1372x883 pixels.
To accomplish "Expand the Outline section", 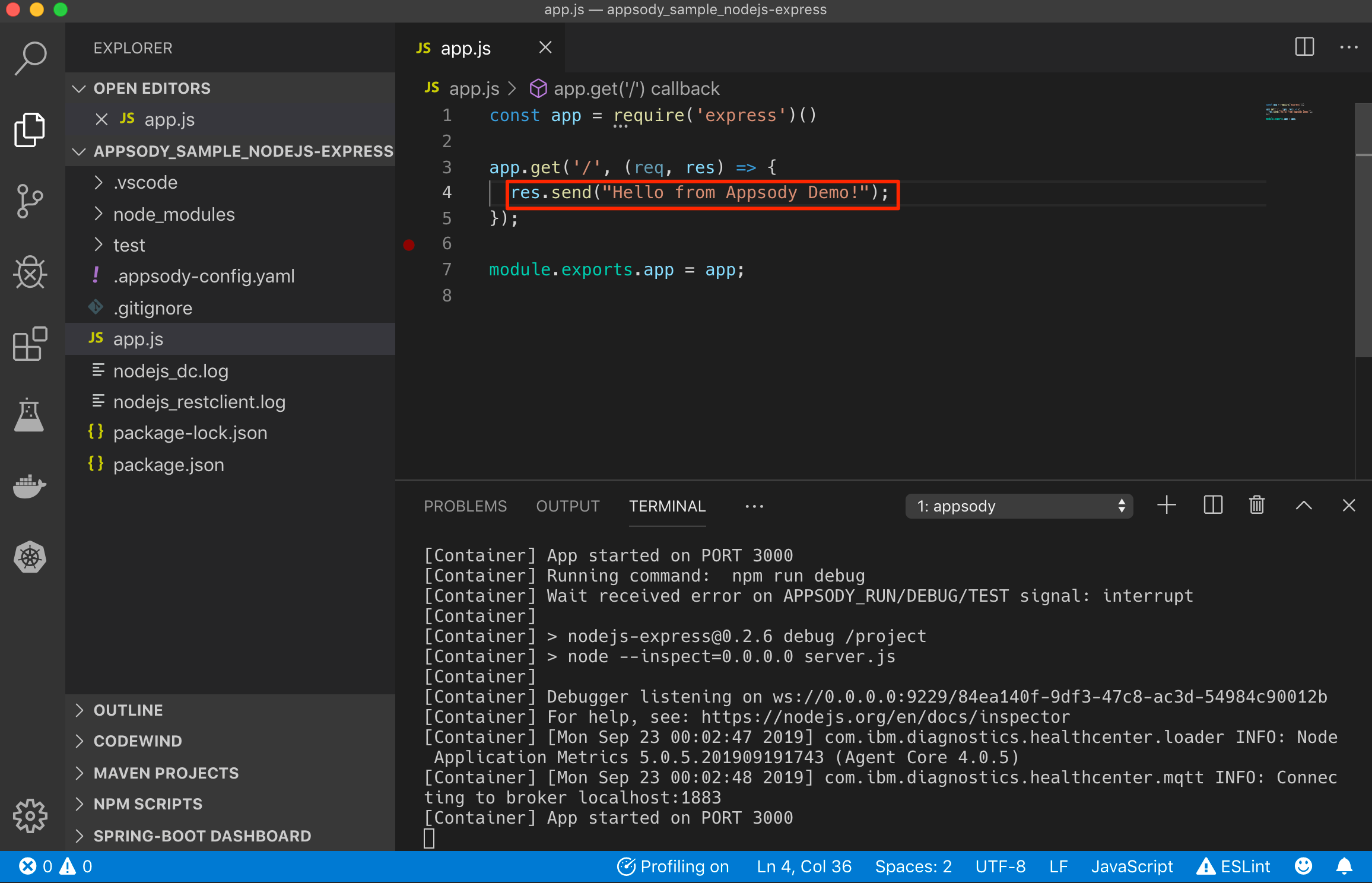I will point(230,710).
